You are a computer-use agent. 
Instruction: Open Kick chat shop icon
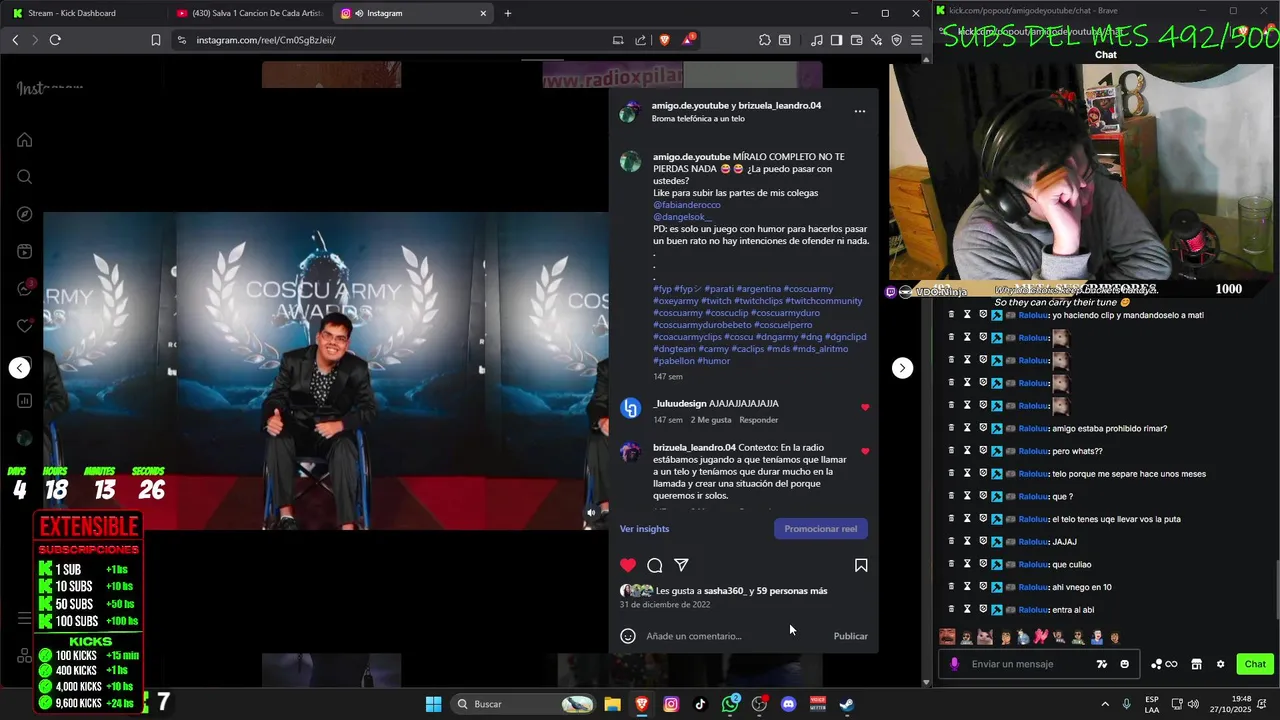(1196, 664)
